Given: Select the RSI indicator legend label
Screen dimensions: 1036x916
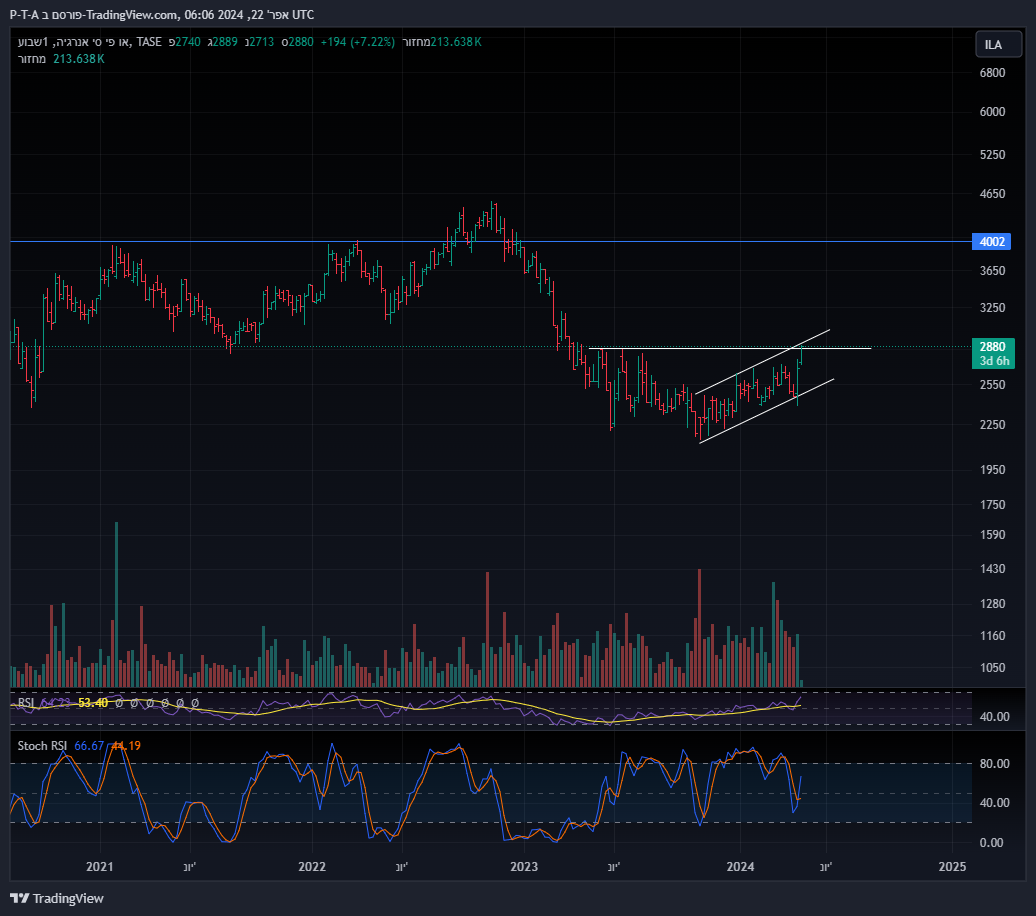Looking at the screenshot, I should 26,703.
